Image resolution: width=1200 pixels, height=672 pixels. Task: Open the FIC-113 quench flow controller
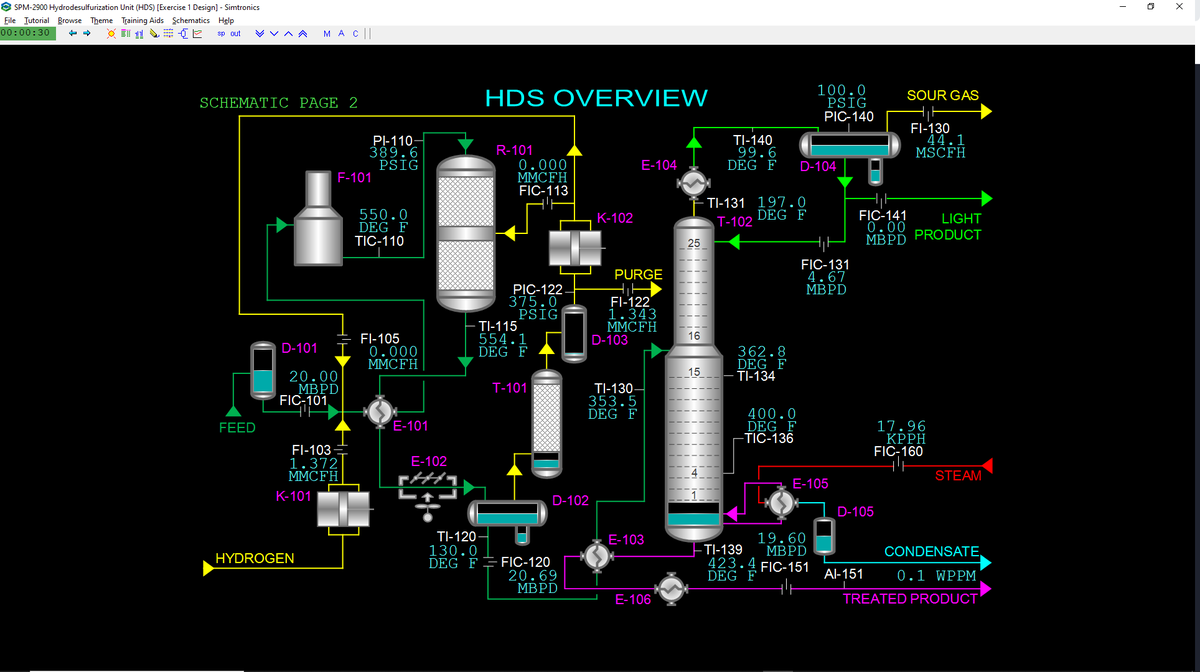pyautogui.click(x=543, y=190)
